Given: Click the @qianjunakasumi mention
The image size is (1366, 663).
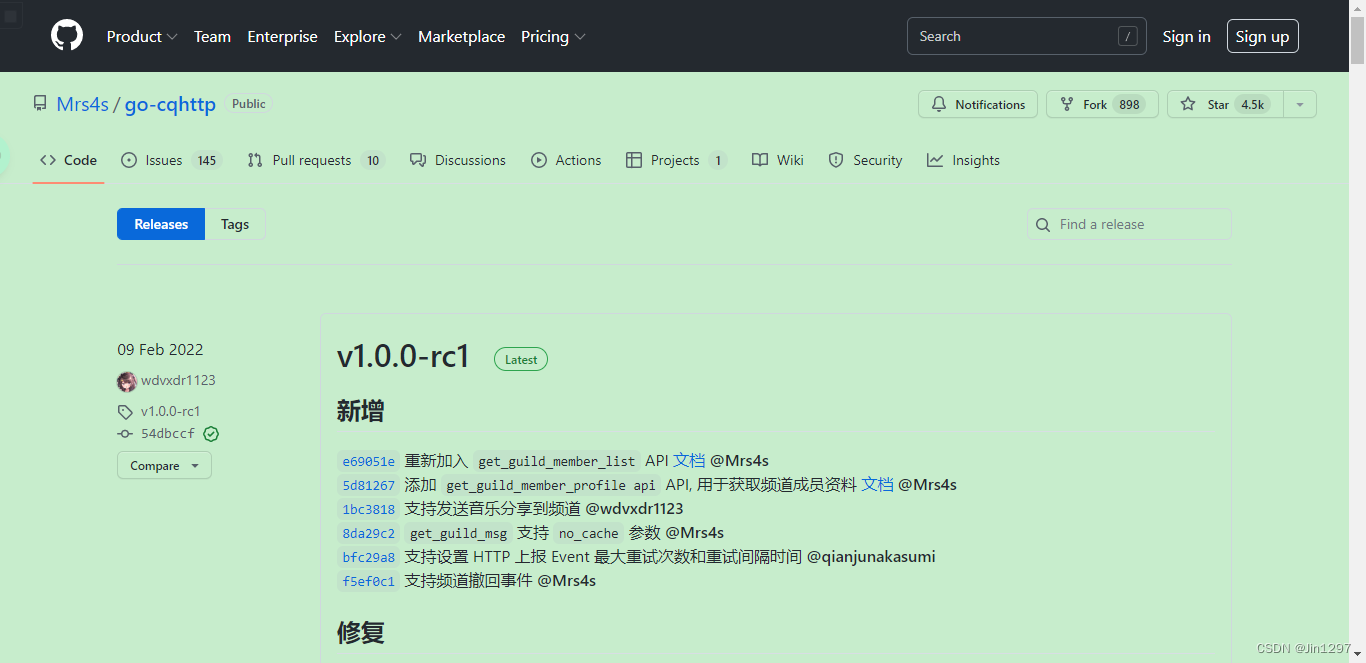Looking at the screenshot, I should point(871,556).
